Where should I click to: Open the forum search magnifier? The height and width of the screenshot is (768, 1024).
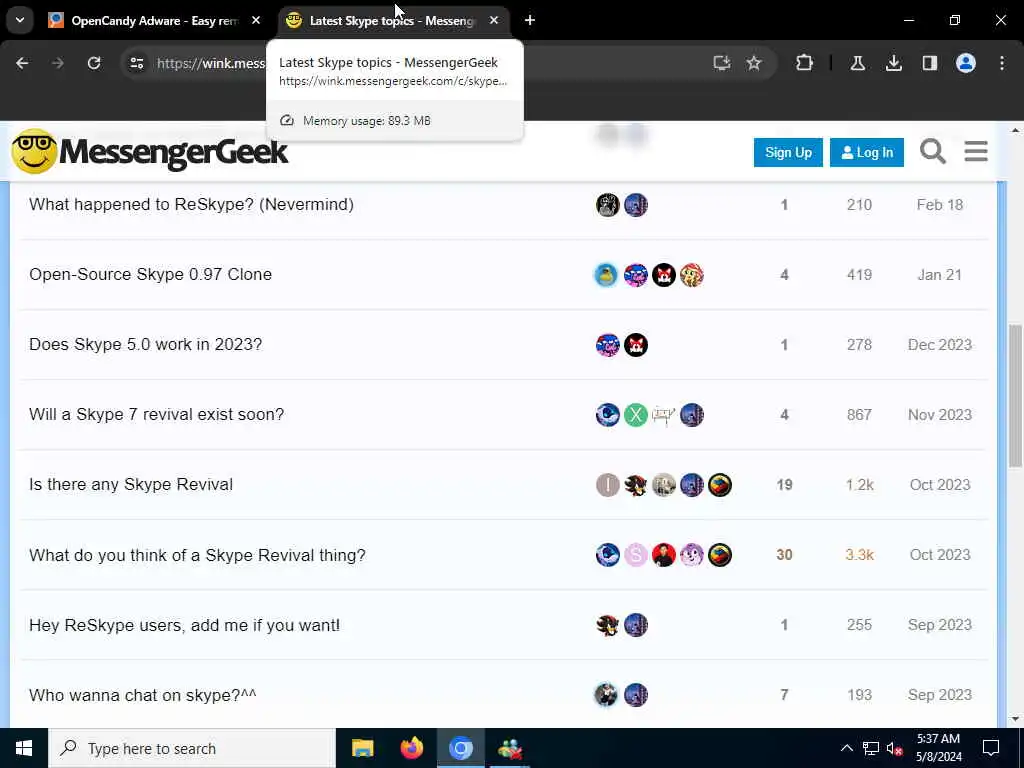point(933,152)
